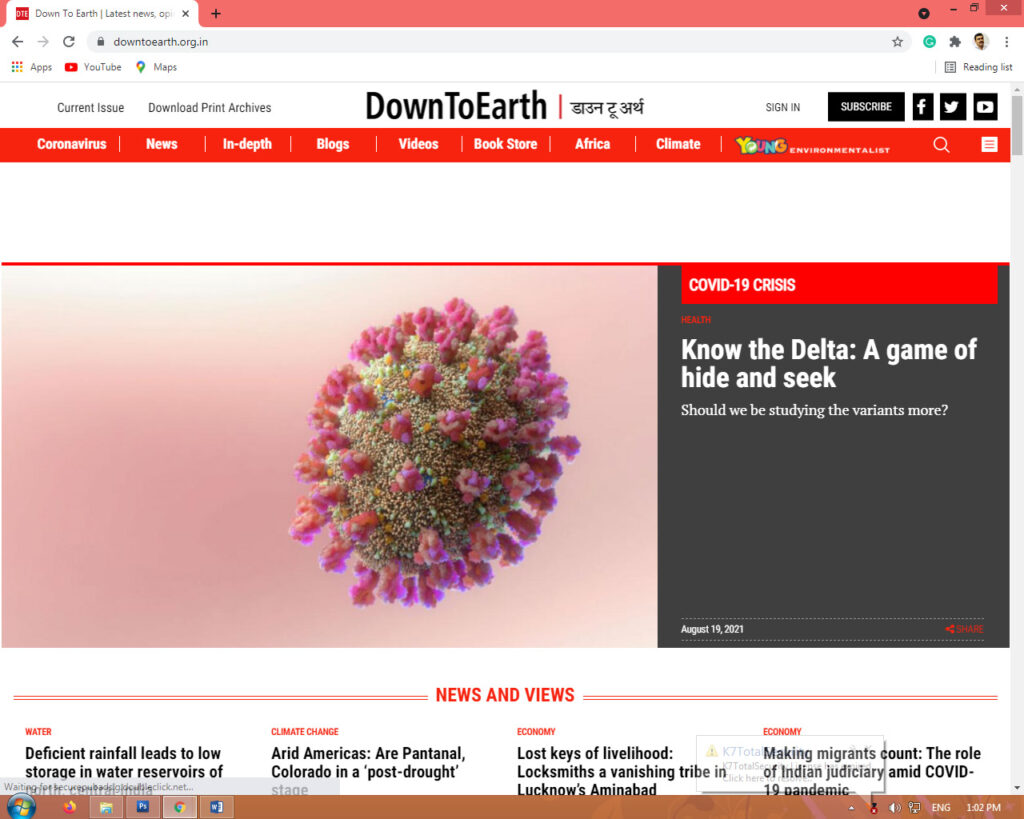
Task: Open the Hindi edition logo link
Action: click(x=607, y=108)
